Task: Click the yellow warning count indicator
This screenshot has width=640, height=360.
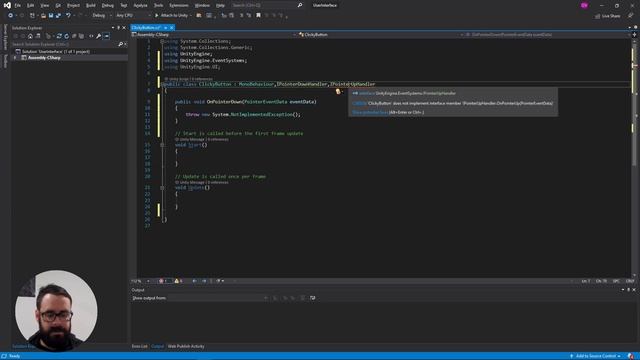Action: coord(179,281)
